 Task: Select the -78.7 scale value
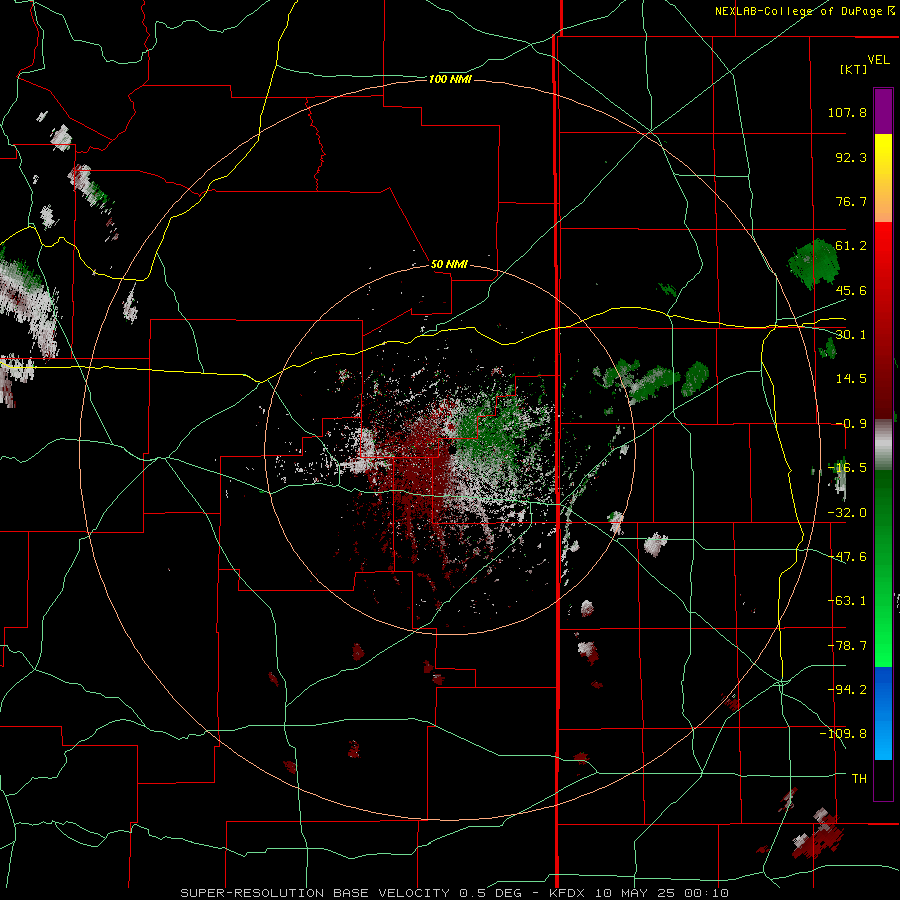click(x=847, y=646)
